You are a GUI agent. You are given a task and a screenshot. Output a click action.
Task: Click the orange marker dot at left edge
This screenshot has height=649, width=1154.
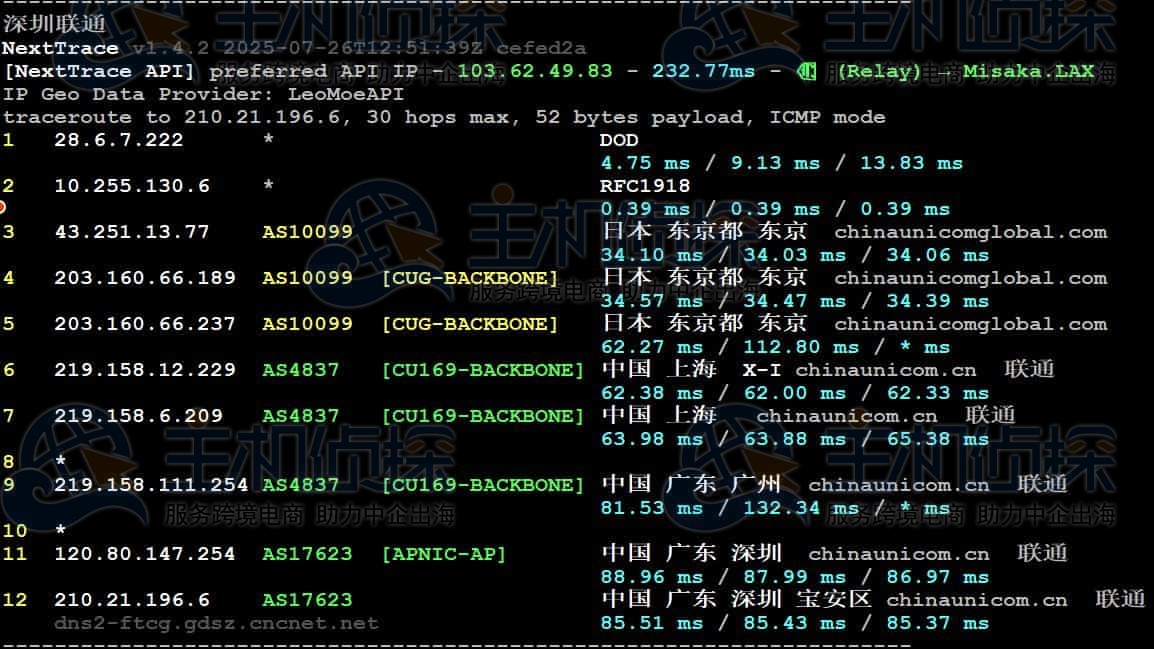point(2,207)
